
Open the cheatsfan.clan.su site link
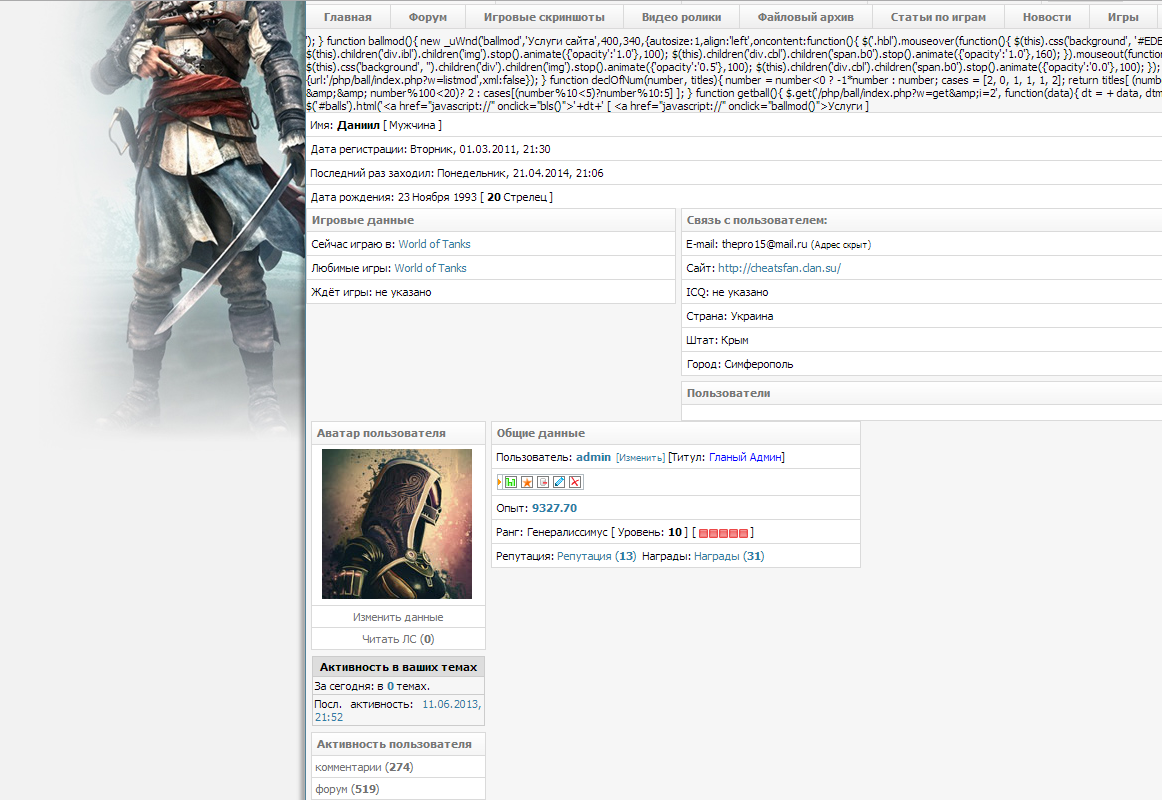coord(780,268)
